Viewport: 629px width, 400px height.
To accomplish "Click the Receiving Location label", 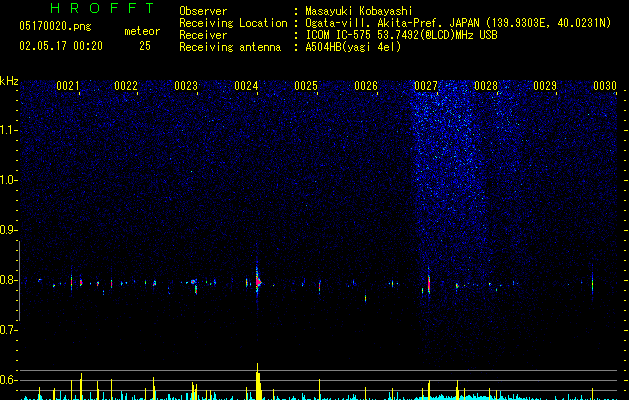I will click(233, 23).
